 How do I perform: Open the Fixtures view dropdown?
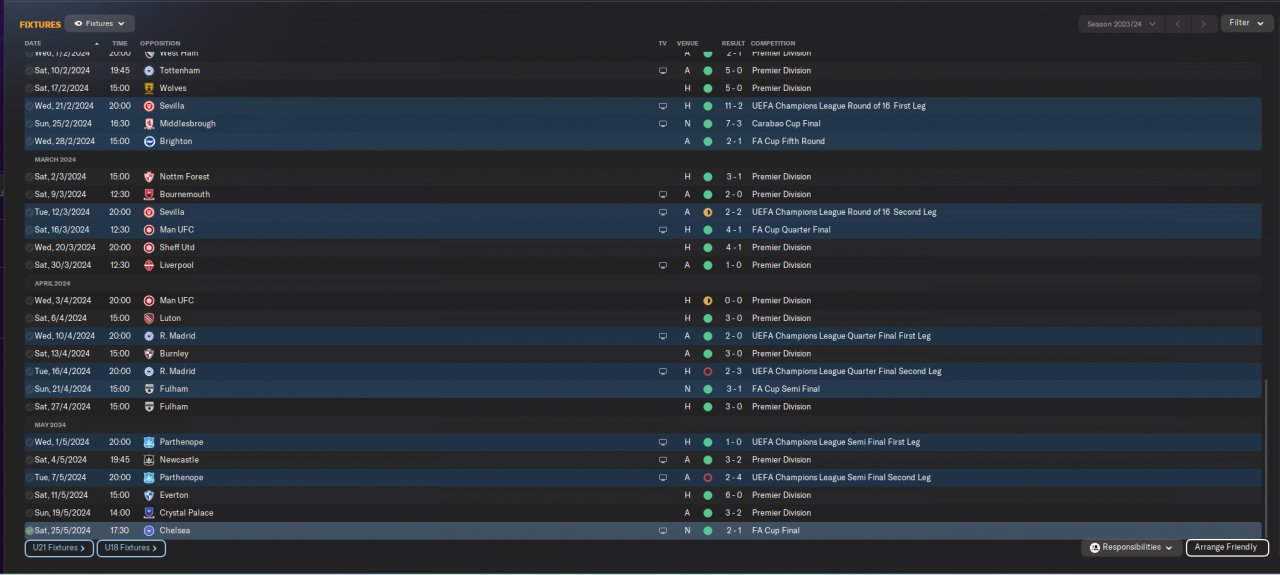click(100, 23)
